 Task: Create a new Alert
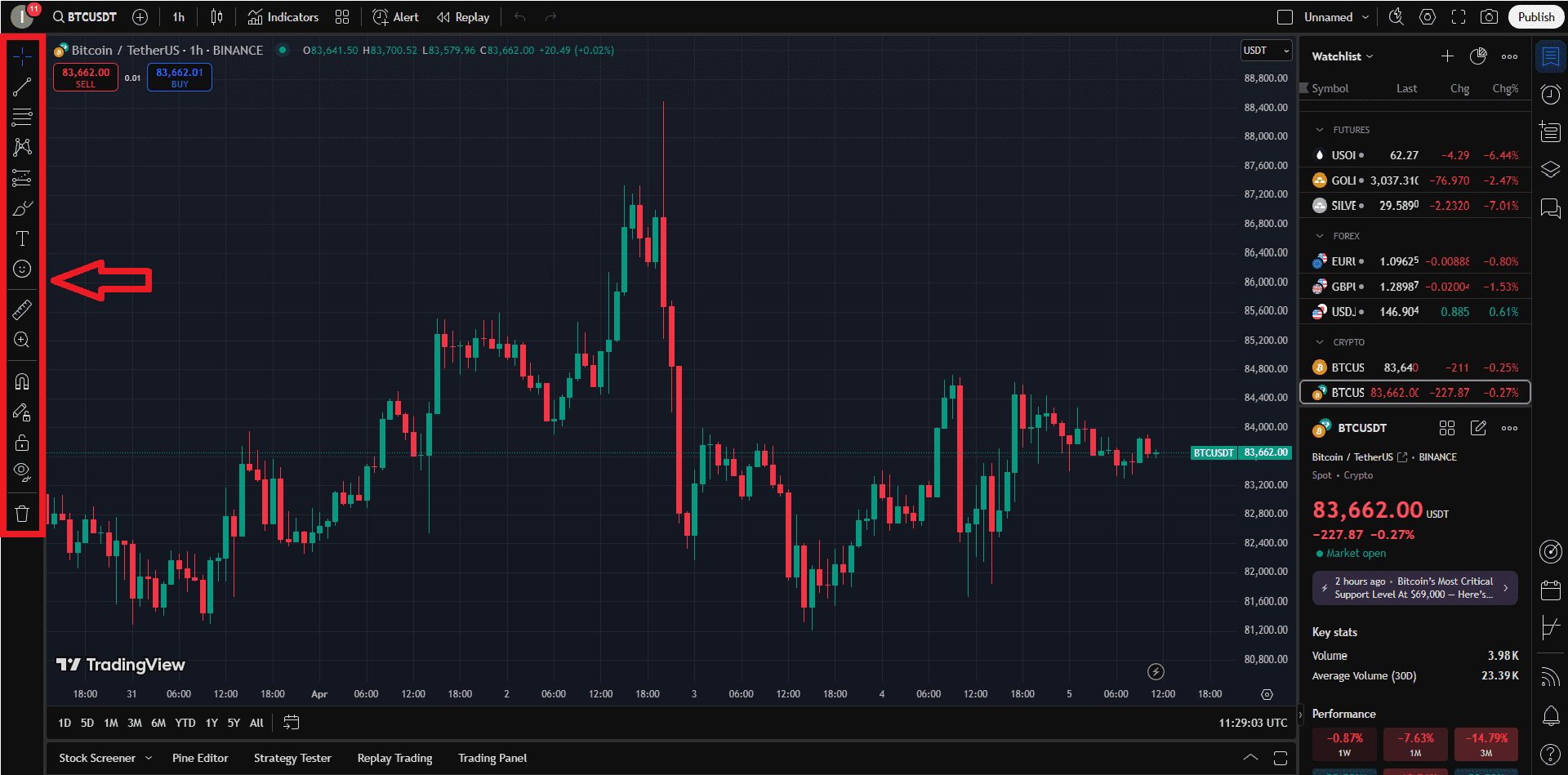(395, 17)
